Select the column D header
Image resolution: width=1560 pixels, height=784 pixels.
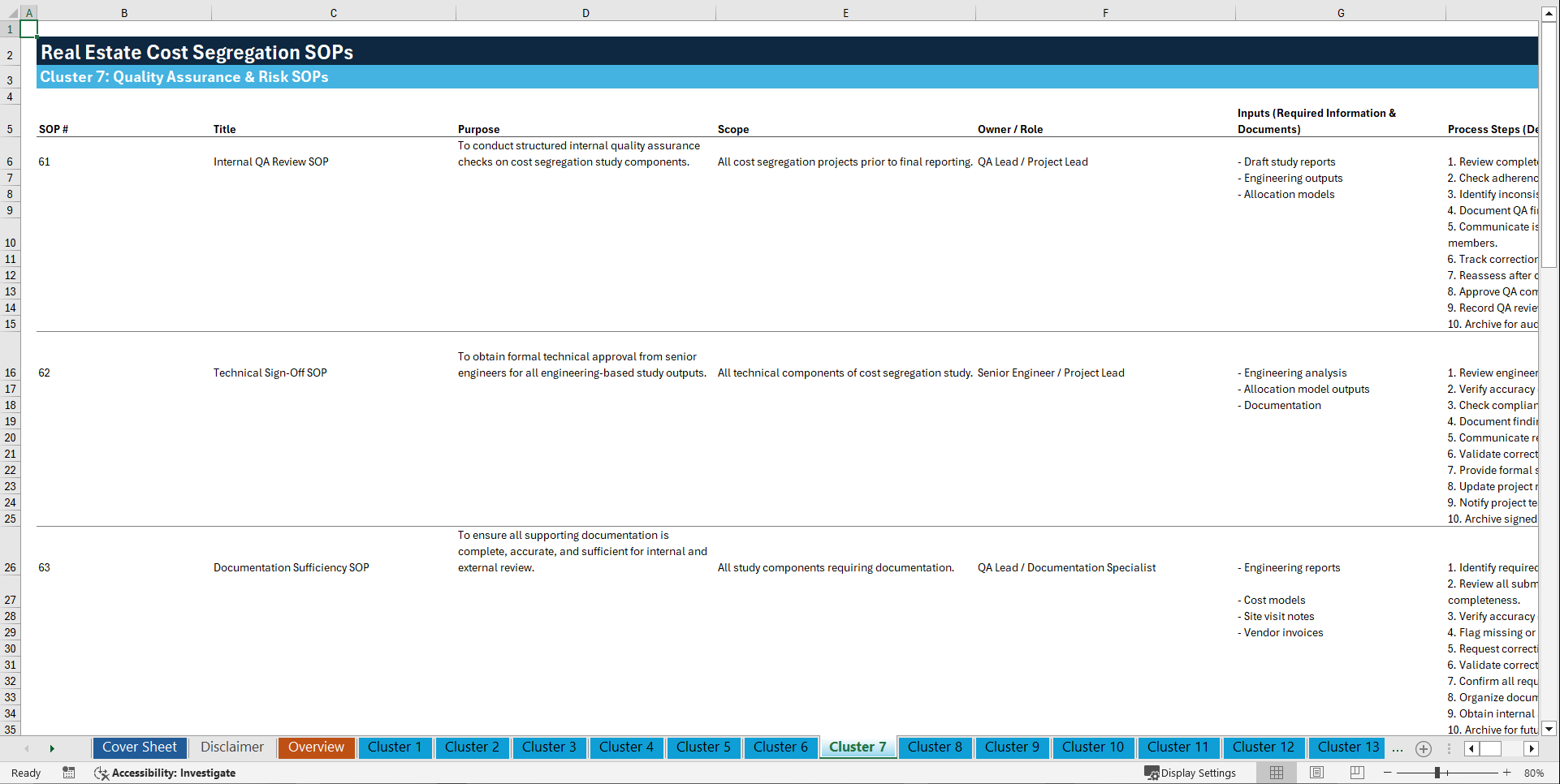(x=586, y=13)
